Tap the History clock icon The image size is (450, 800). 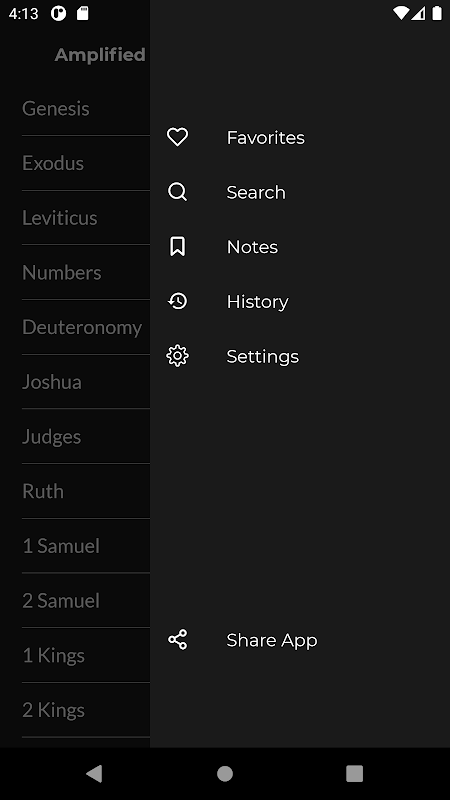178,301
